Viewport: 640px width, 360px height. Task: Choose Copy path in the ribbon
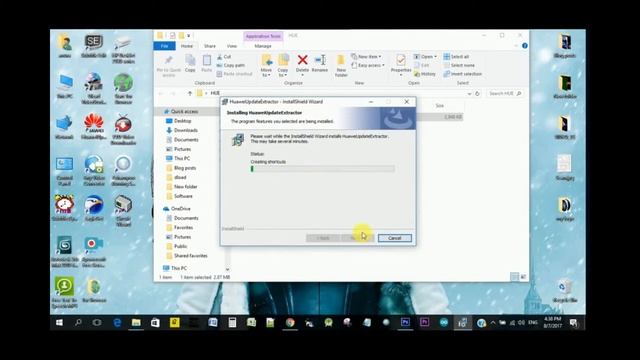click(x=231, y=65)
